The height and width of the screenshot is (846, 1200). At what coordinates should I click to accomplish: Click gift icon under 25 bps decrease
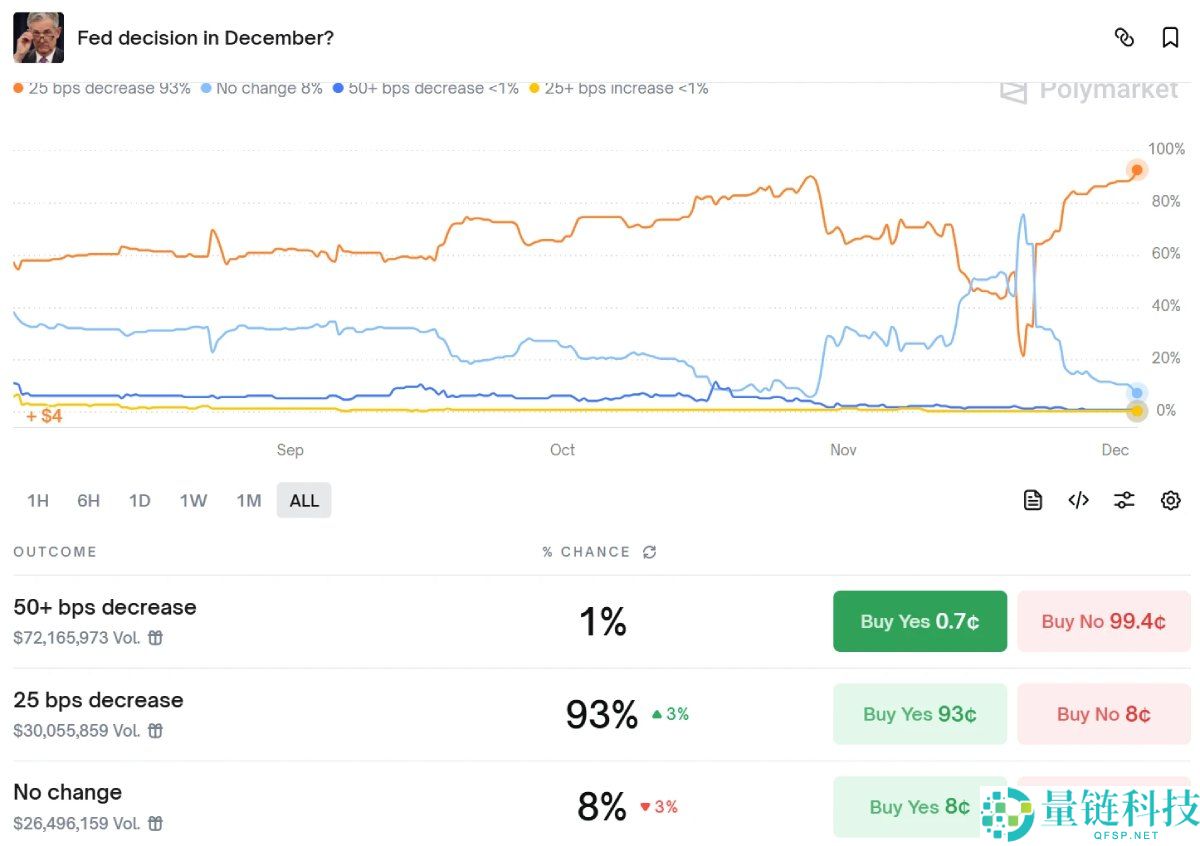(156, 731)
